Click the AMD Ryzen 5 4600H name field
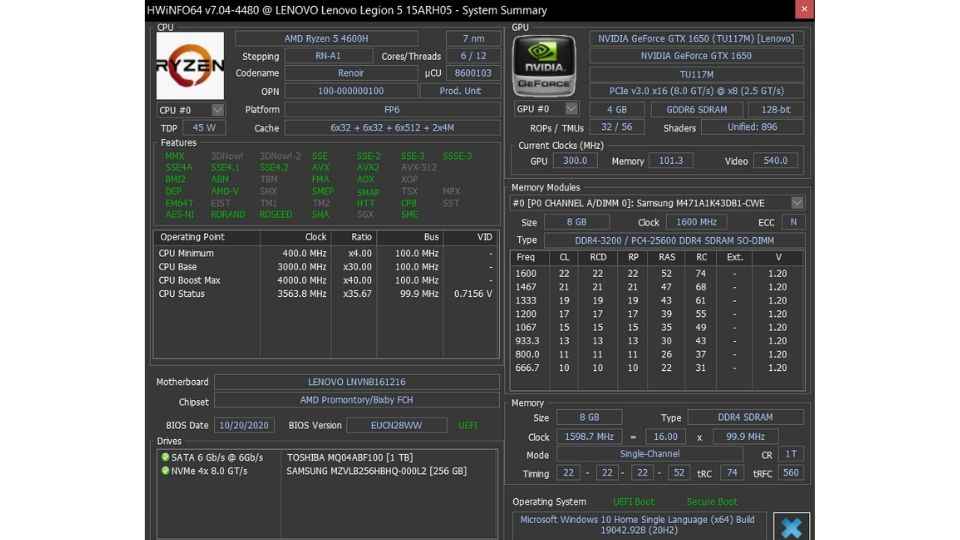 [x=326, y=38]
